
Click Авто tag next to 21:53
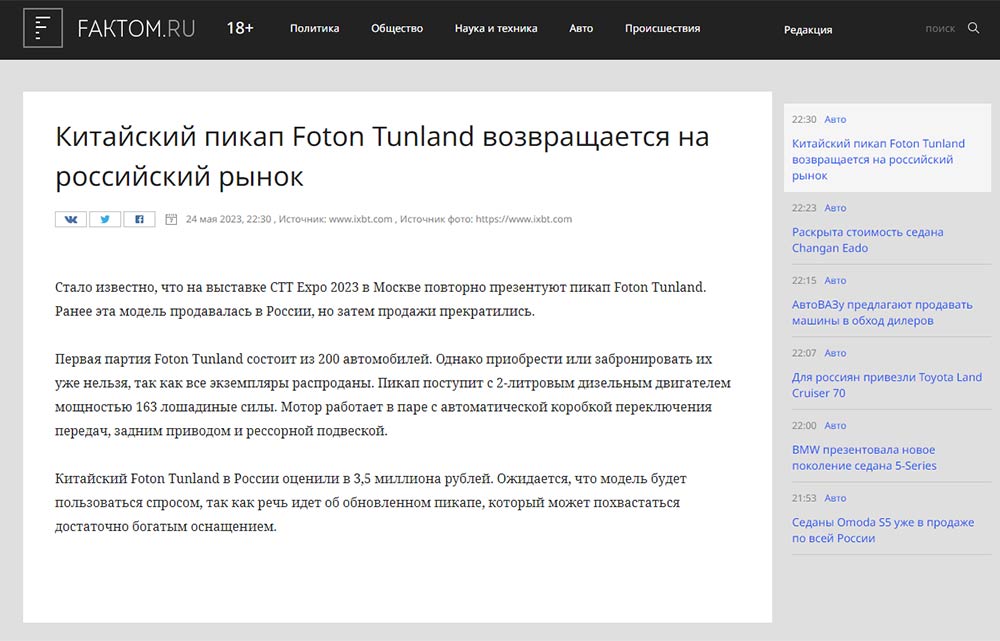[x=835, y=498]
